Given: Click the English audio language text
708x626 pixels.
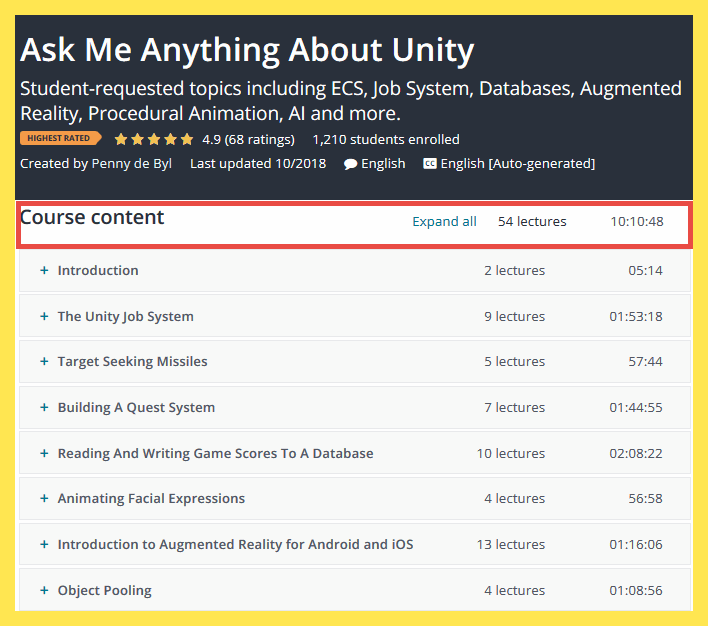Looking at the screenshot, I should tap(383, 164).
